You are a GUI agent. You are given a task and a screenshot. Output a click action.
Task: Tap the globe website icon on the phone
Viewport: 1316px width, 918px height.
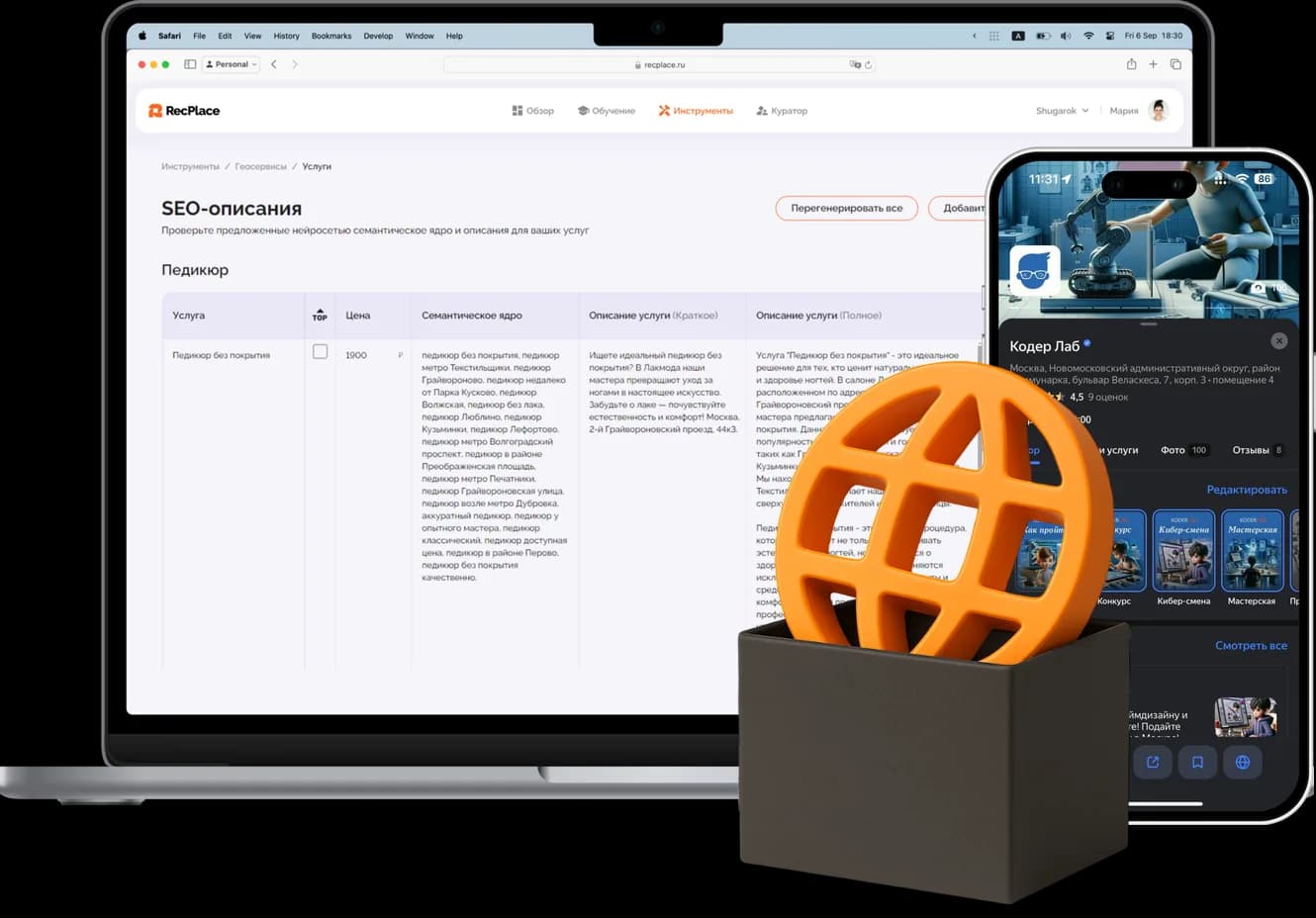(x=1243, y=762)
